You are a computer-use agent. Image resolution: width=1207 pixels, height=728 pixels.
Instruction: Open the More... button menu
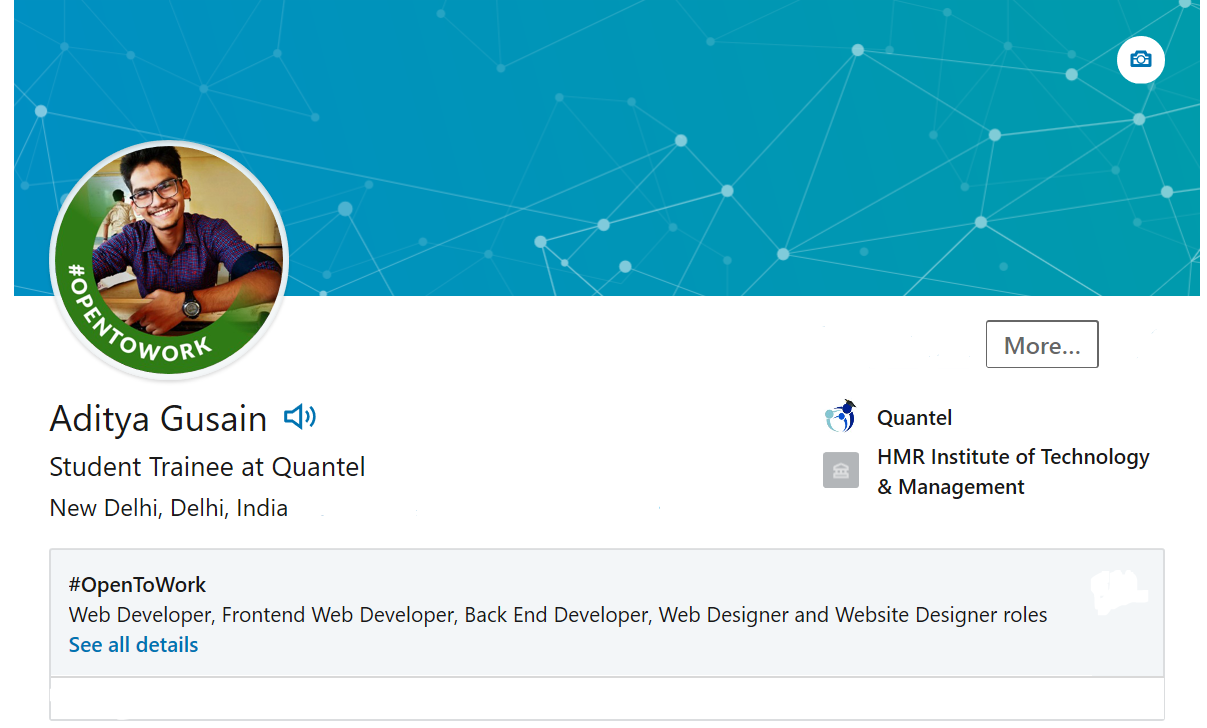[x=1041, y=345]
